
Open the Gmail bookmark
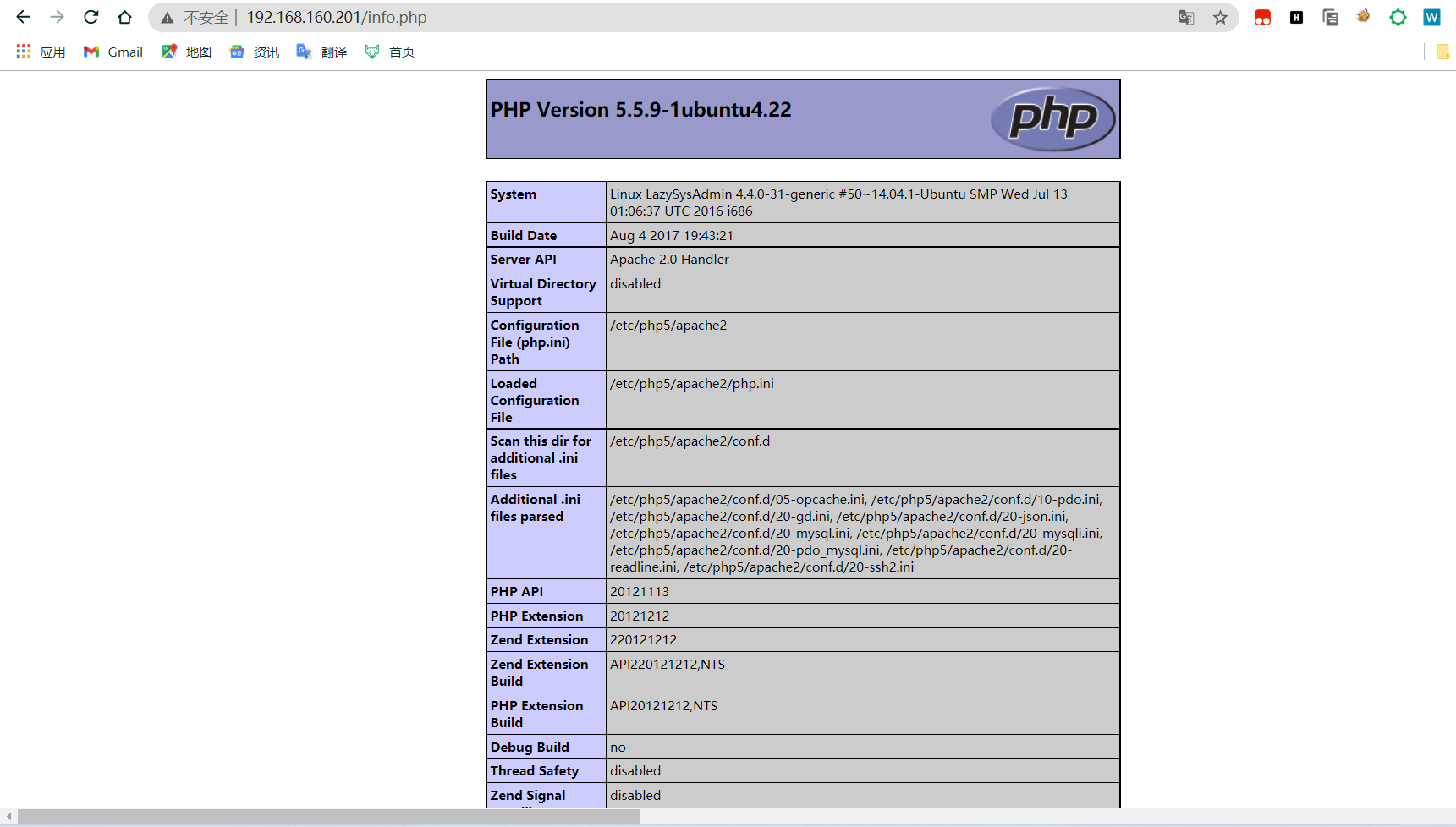point(113,52)
